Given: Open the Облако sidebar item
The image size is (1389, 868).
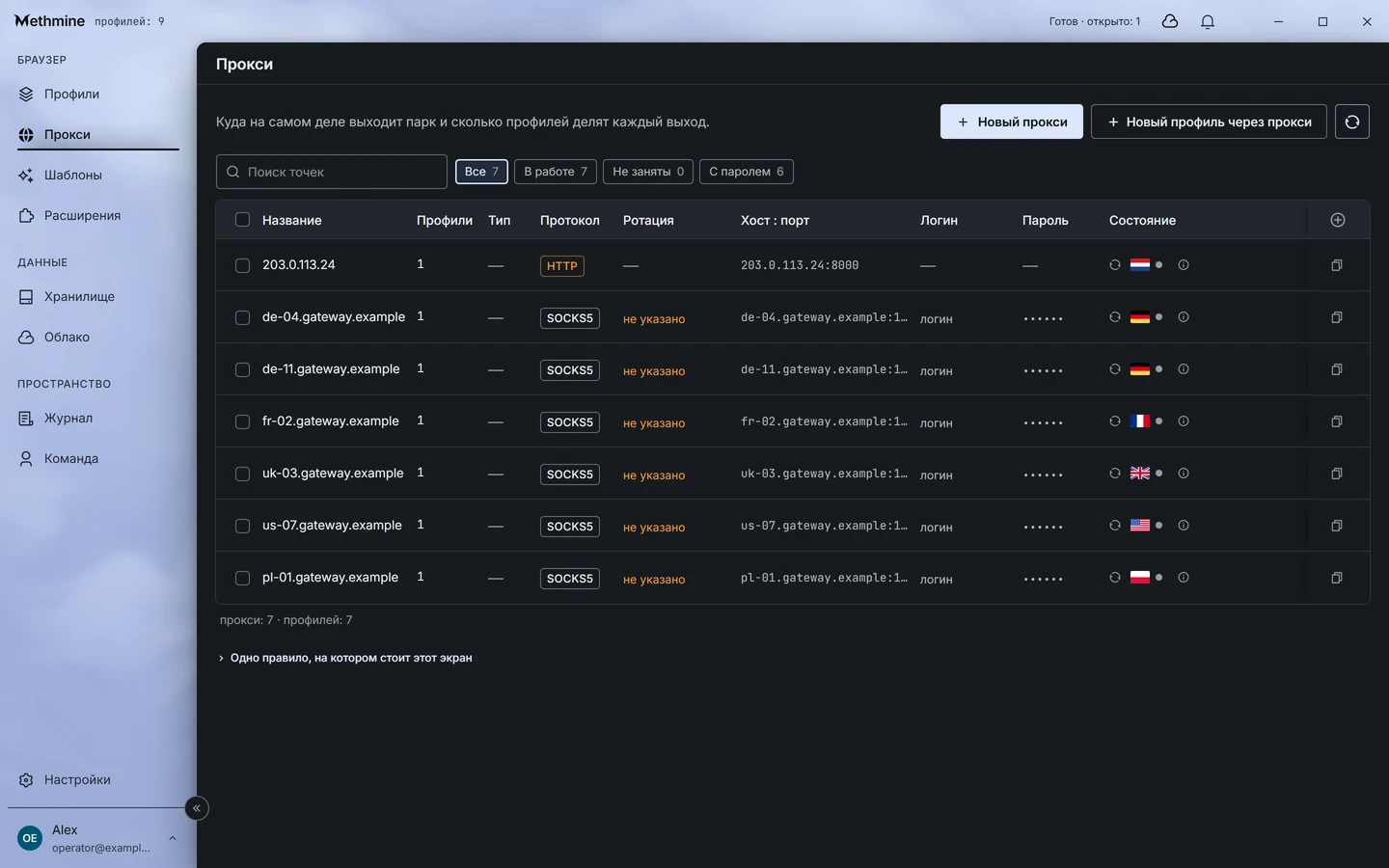Looking at the screenshot, I should pos(97,338).
